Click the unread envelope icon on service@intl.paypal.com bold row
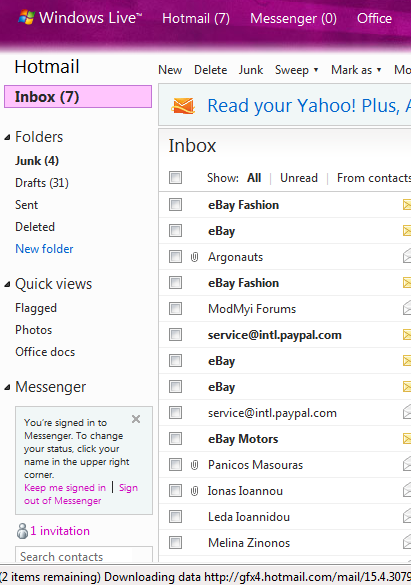 click(407, 335)
